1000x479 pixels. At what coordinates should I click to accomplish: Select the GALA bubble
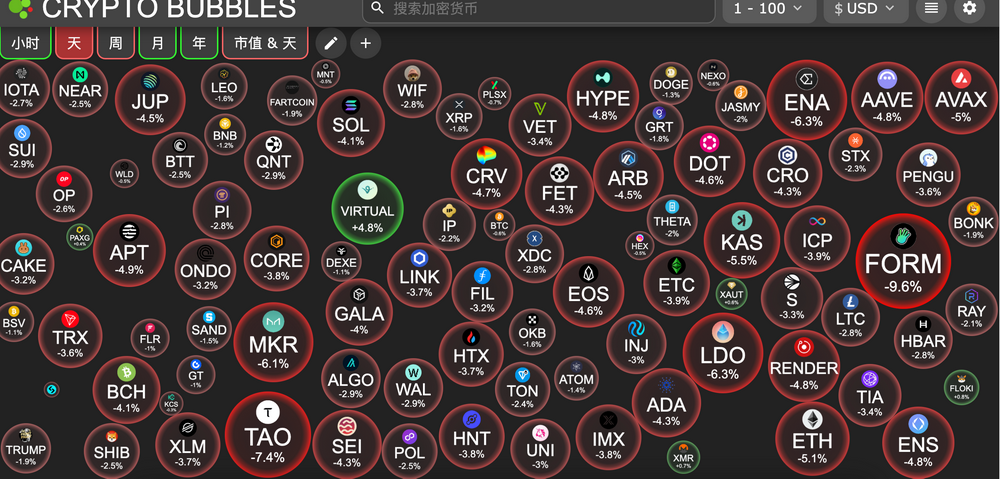tap(359, 312)
